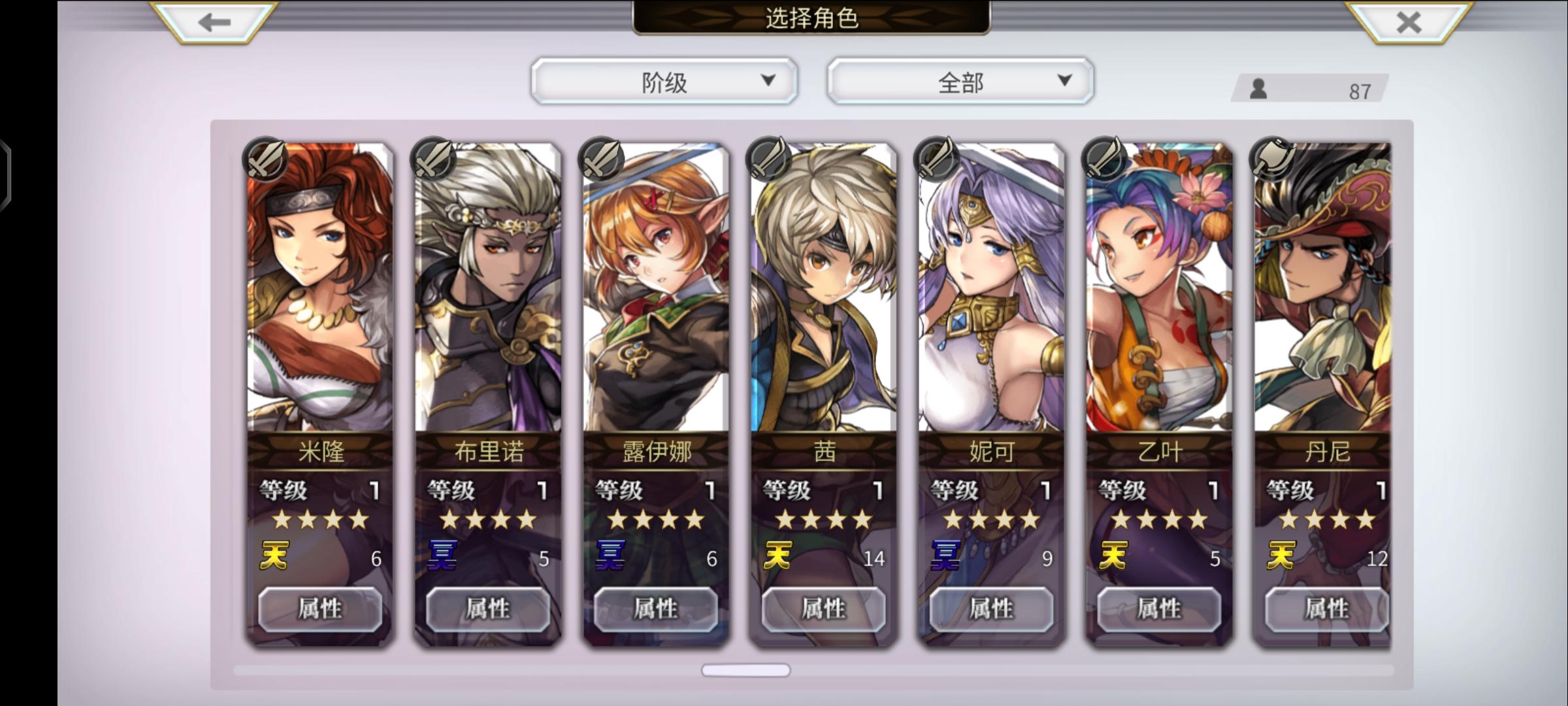Click the character count 87 icon
Viewport: 1568px width, 706px height.
click(1258, 89)
